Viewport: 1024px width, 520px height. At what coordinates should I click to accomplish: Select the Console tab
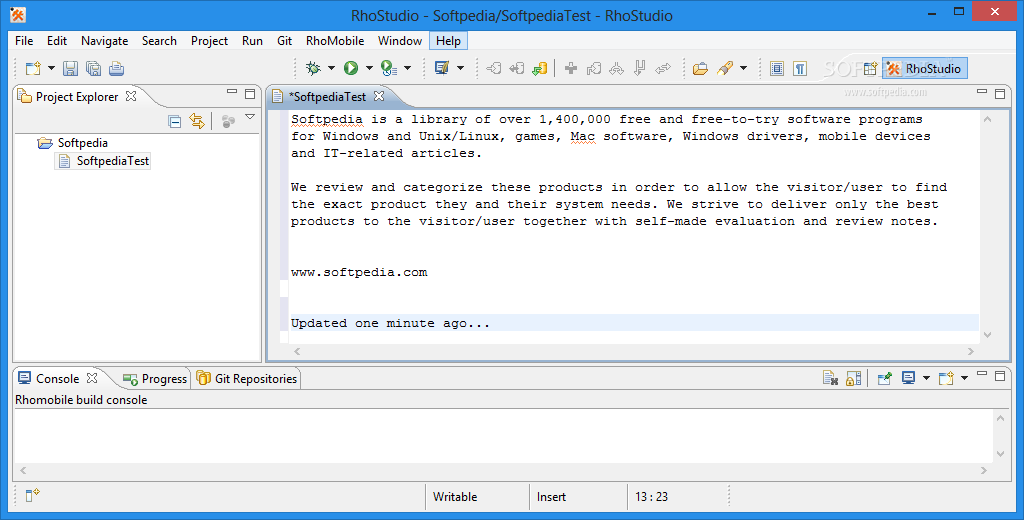[x=57, y=379]
